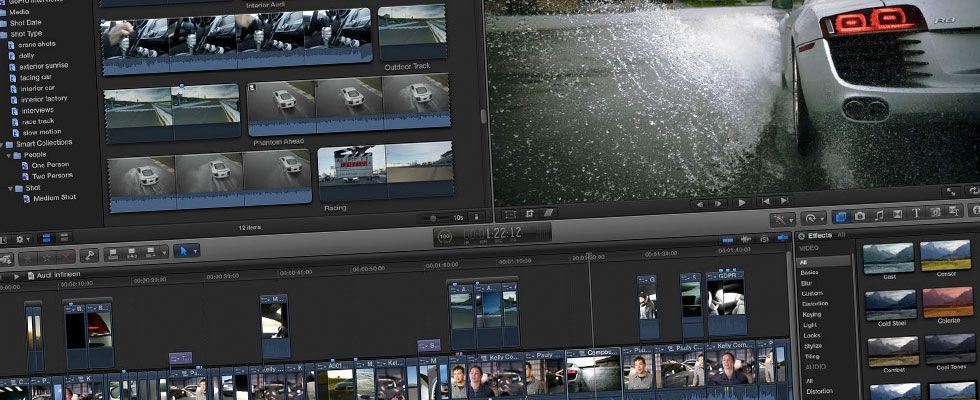Toggle viewer fullscreen playback
The image size is (980, 400).
point(951,192)
